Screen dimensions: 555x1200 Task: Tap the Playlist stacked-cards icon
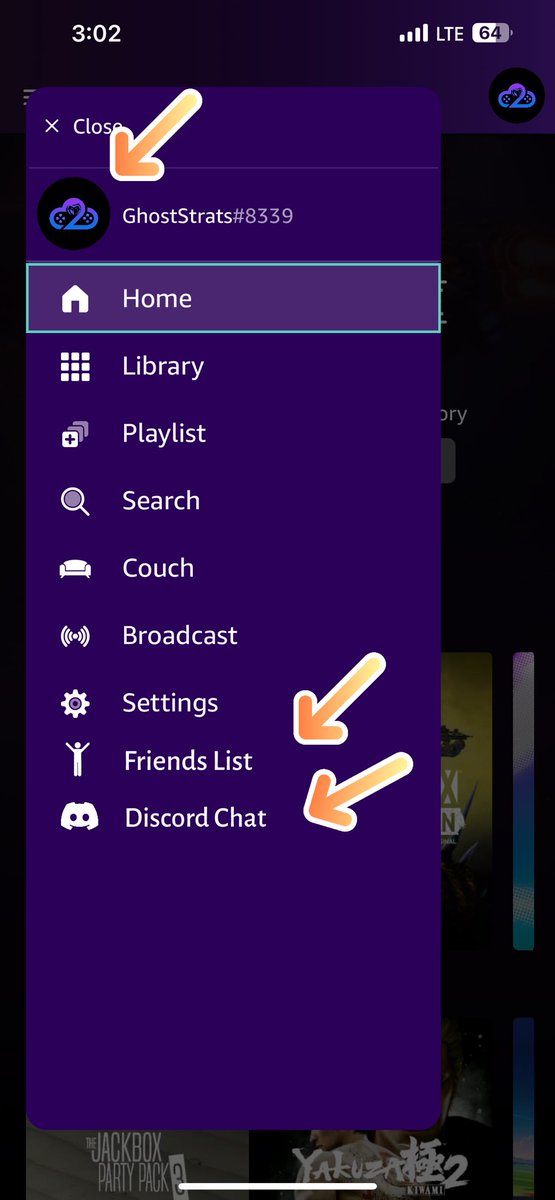pyautogui.click(x=75, y=434)
